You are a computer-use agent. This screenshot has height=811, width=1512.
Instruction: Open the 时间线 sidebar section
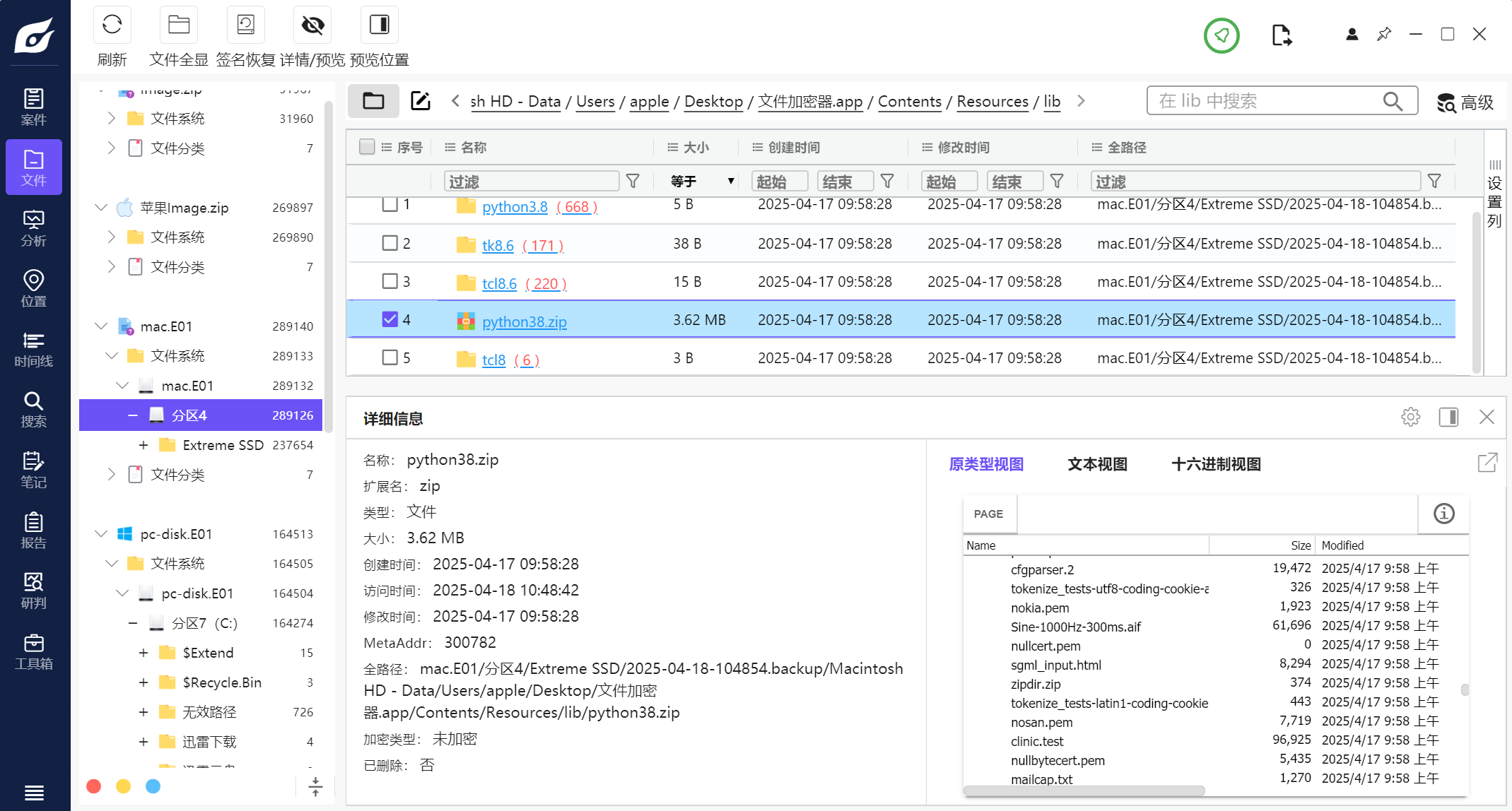(34, 349)
